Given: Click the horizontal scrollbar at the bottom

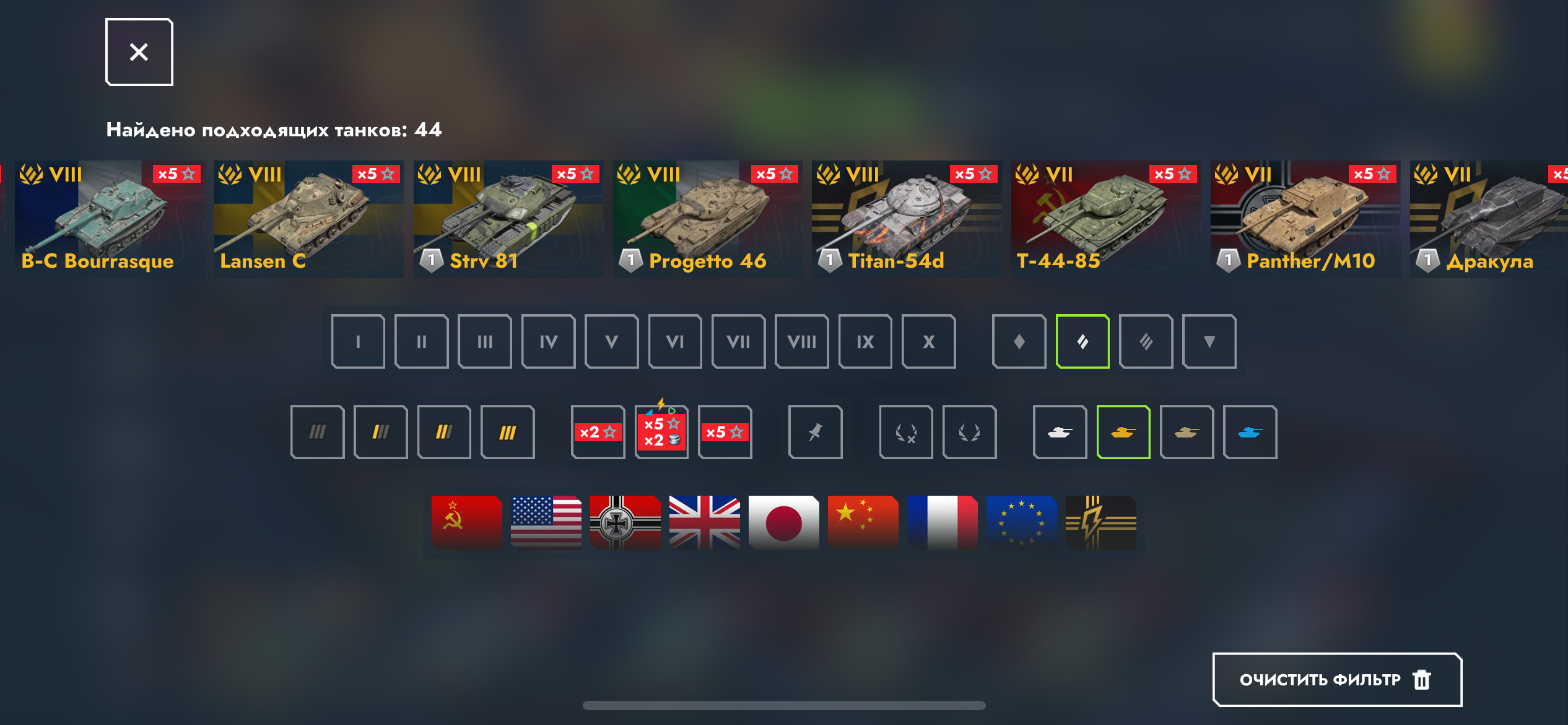Looking at the screenshot, I should tap(784, 705).
